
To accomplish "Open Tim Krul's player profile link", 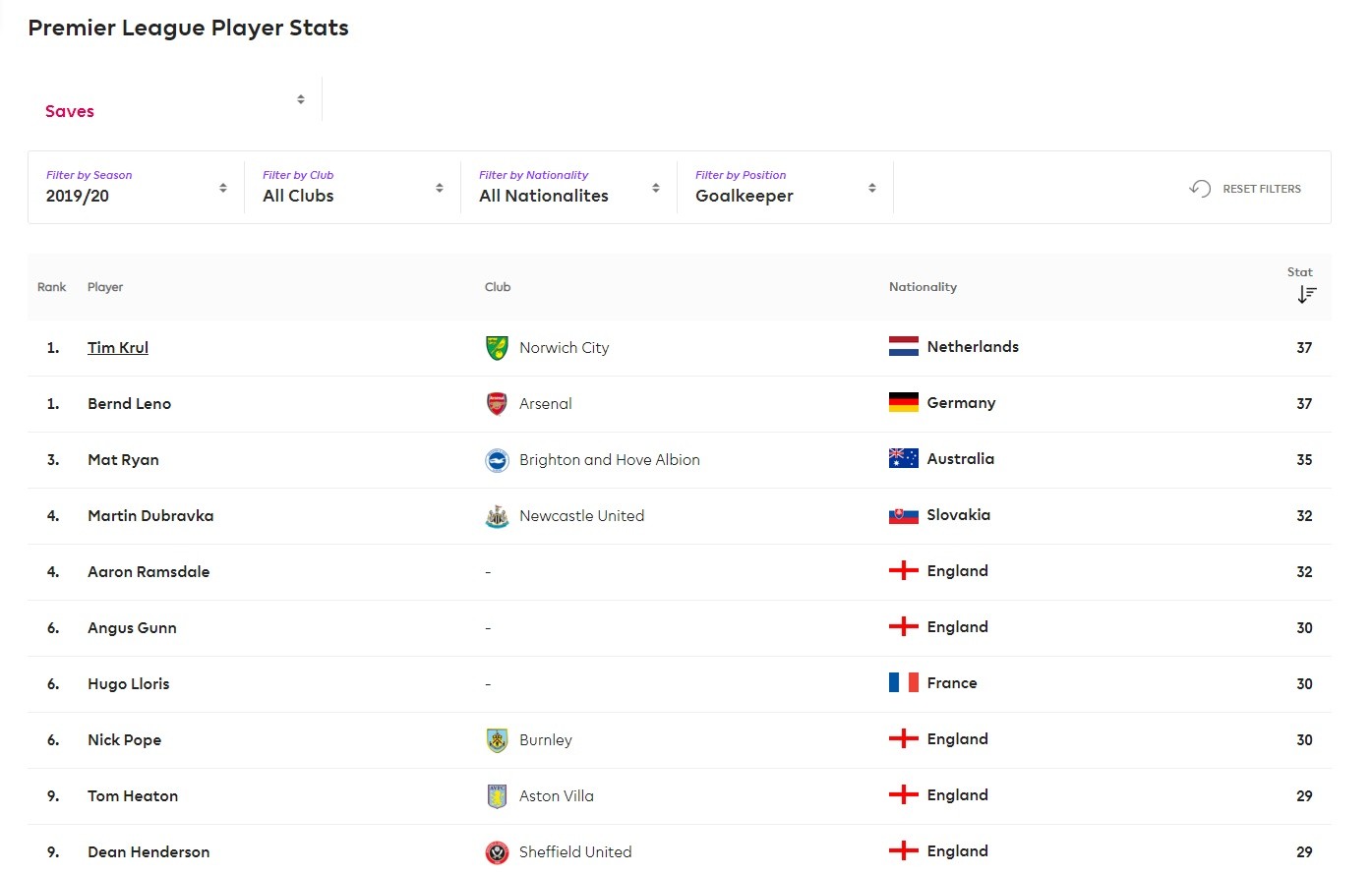I will point(118,348).
